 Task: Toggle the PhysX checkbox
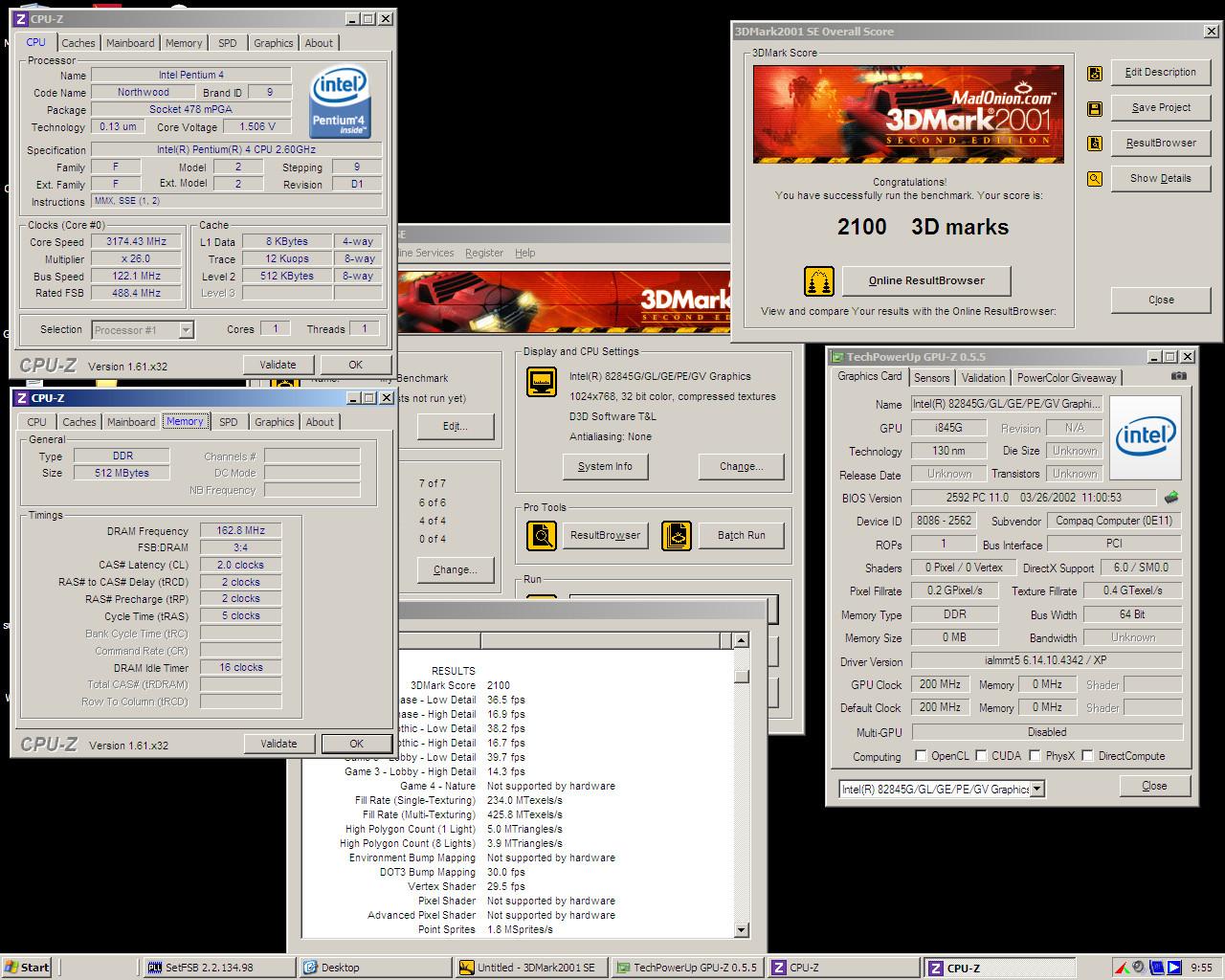[x=1035, y=756]
